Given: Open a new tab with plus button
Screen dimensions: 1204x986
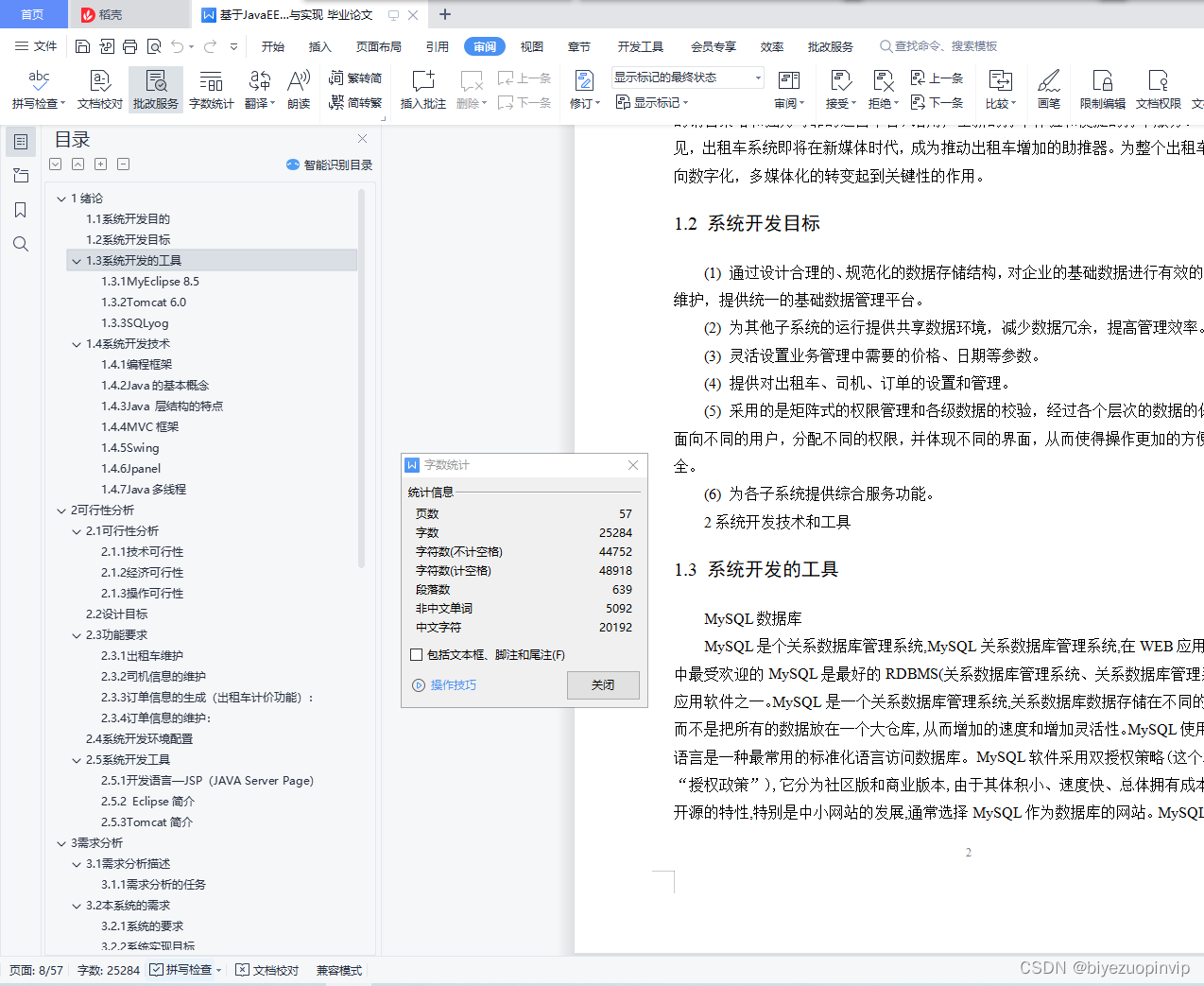Looking at the screenshot, I should click(x=445, y=14).
